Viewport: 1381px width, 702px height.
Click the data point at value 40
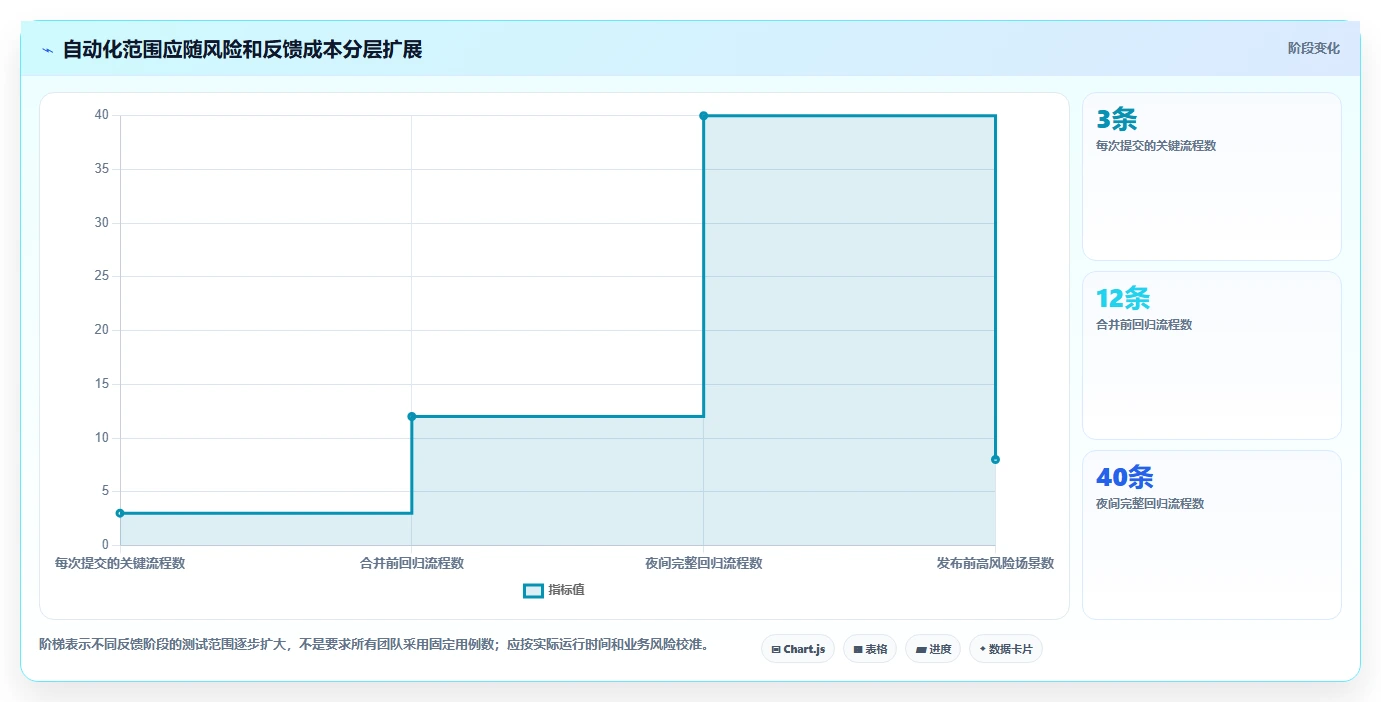point(704,115)
